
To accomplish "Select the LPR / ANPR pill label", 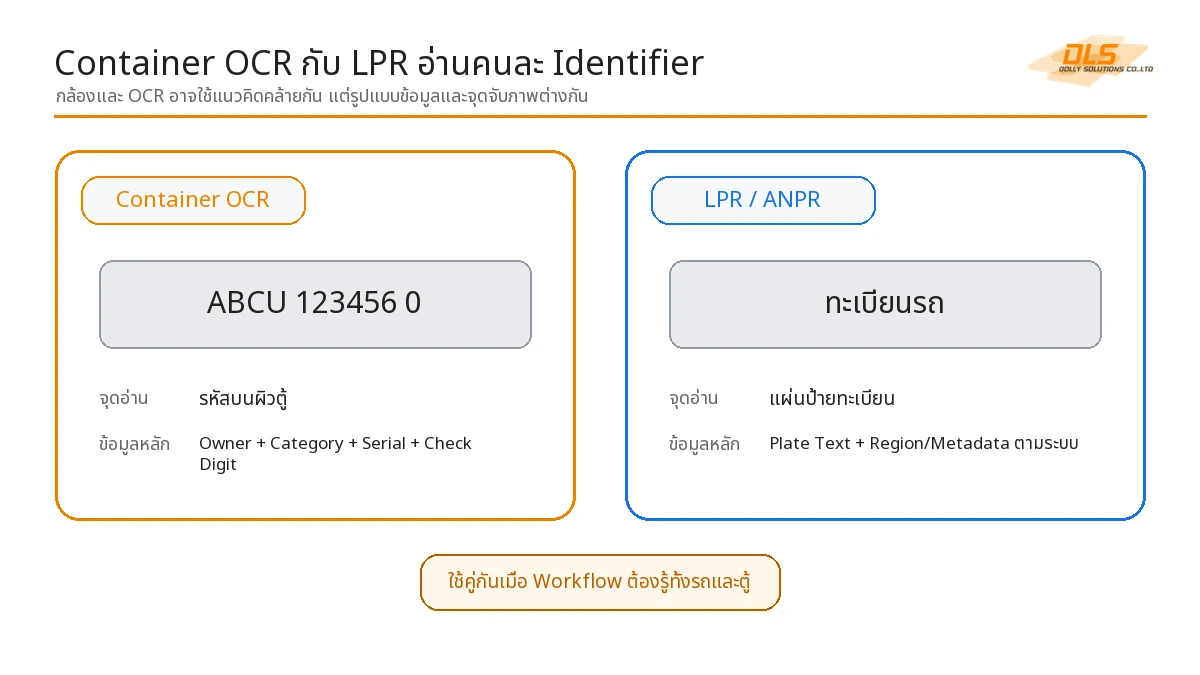I will (x=763, y=200).
